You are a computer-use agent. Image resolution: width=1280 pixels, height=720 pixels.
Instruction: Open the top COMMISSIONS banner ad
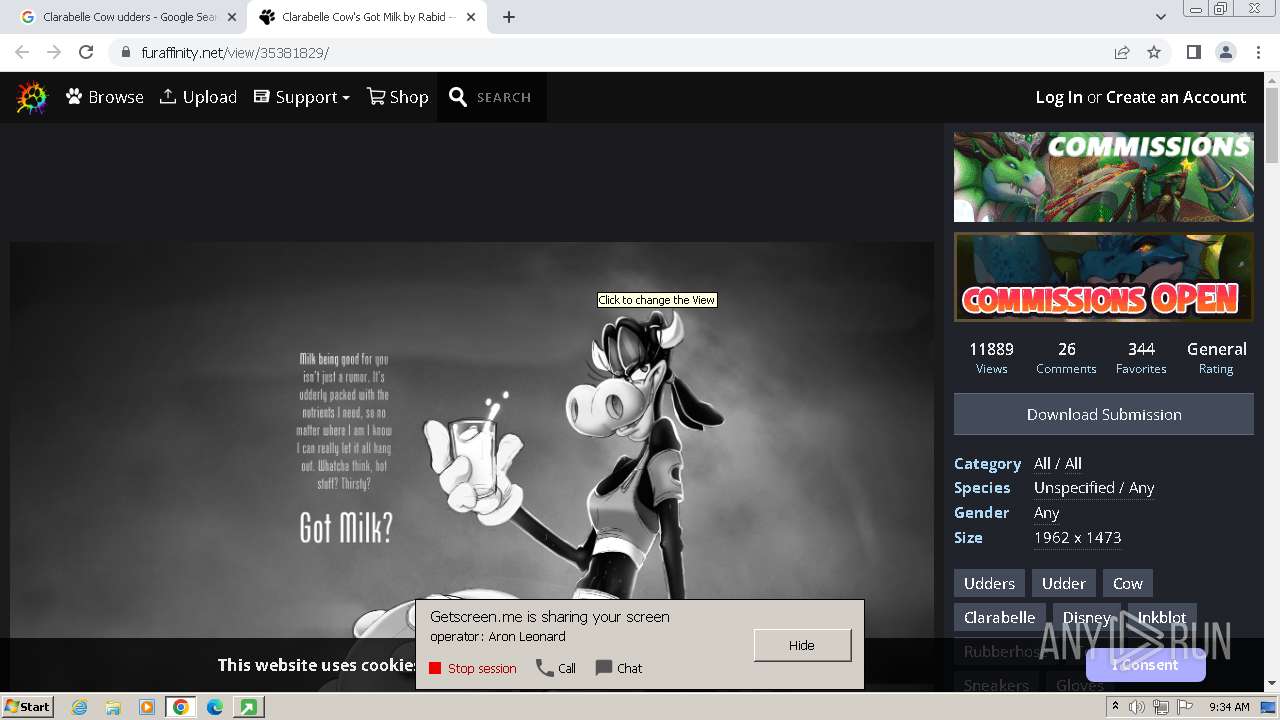(1104, 177)
